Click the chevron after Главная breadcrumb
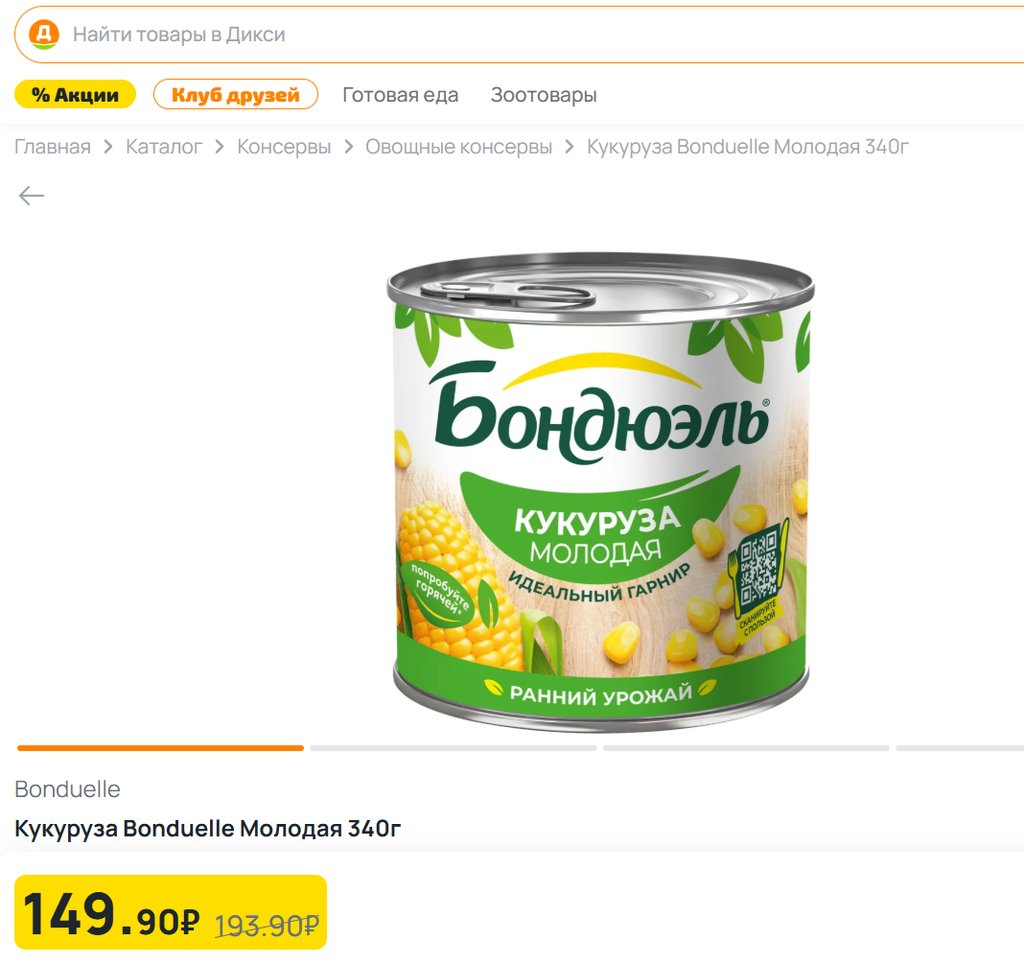1024x964 pixels. coord(108,148)
